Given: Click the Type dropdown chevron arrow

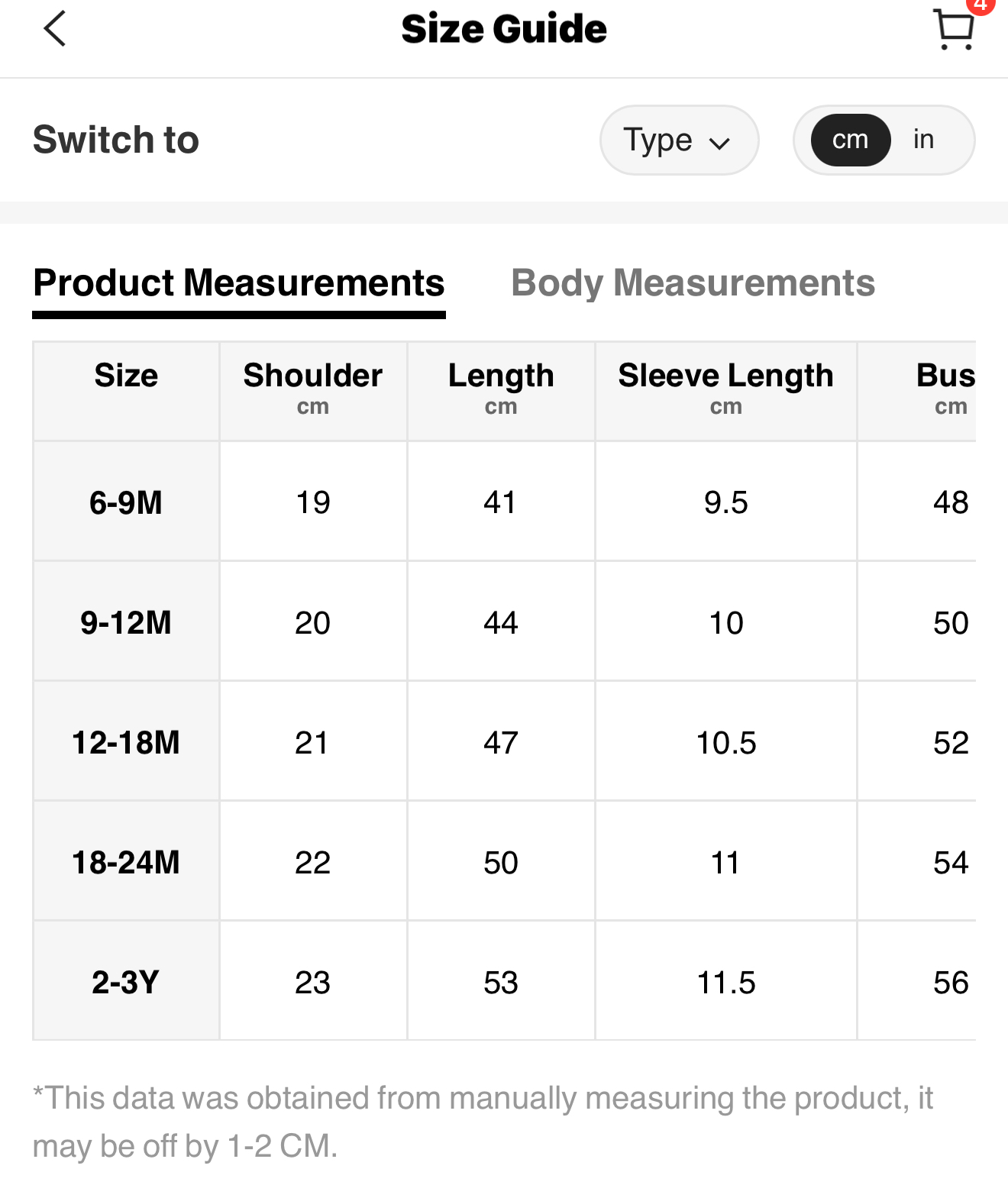Looking at the screenshot, I should click(x=719, y=143).
